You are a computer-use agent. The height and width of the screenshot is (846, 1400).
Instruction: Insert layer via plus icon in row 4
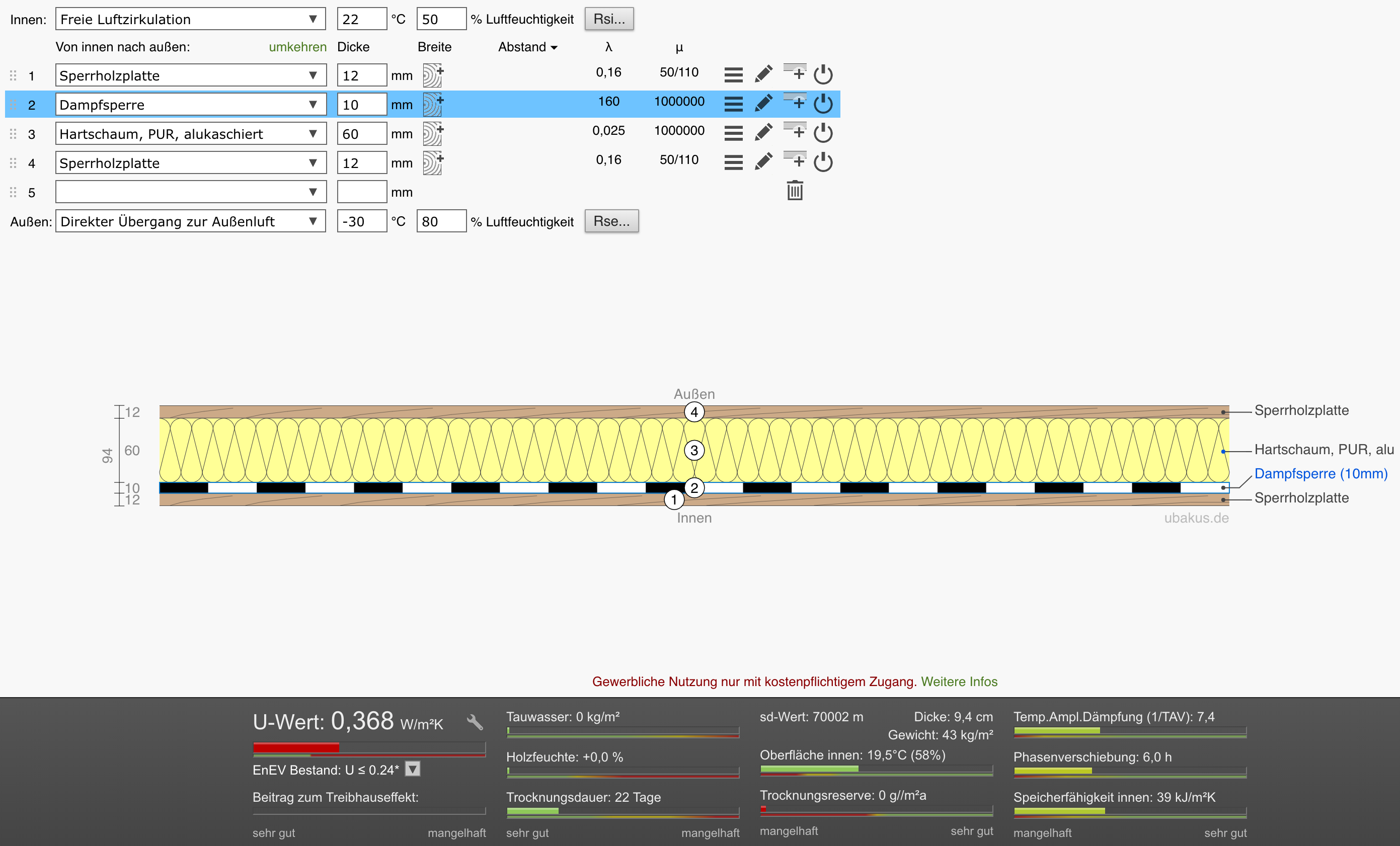(x=795, y=160)
